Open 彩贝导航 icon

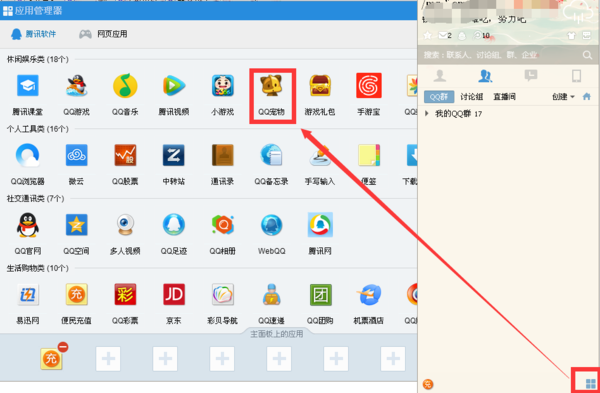[x=223, y=294]
